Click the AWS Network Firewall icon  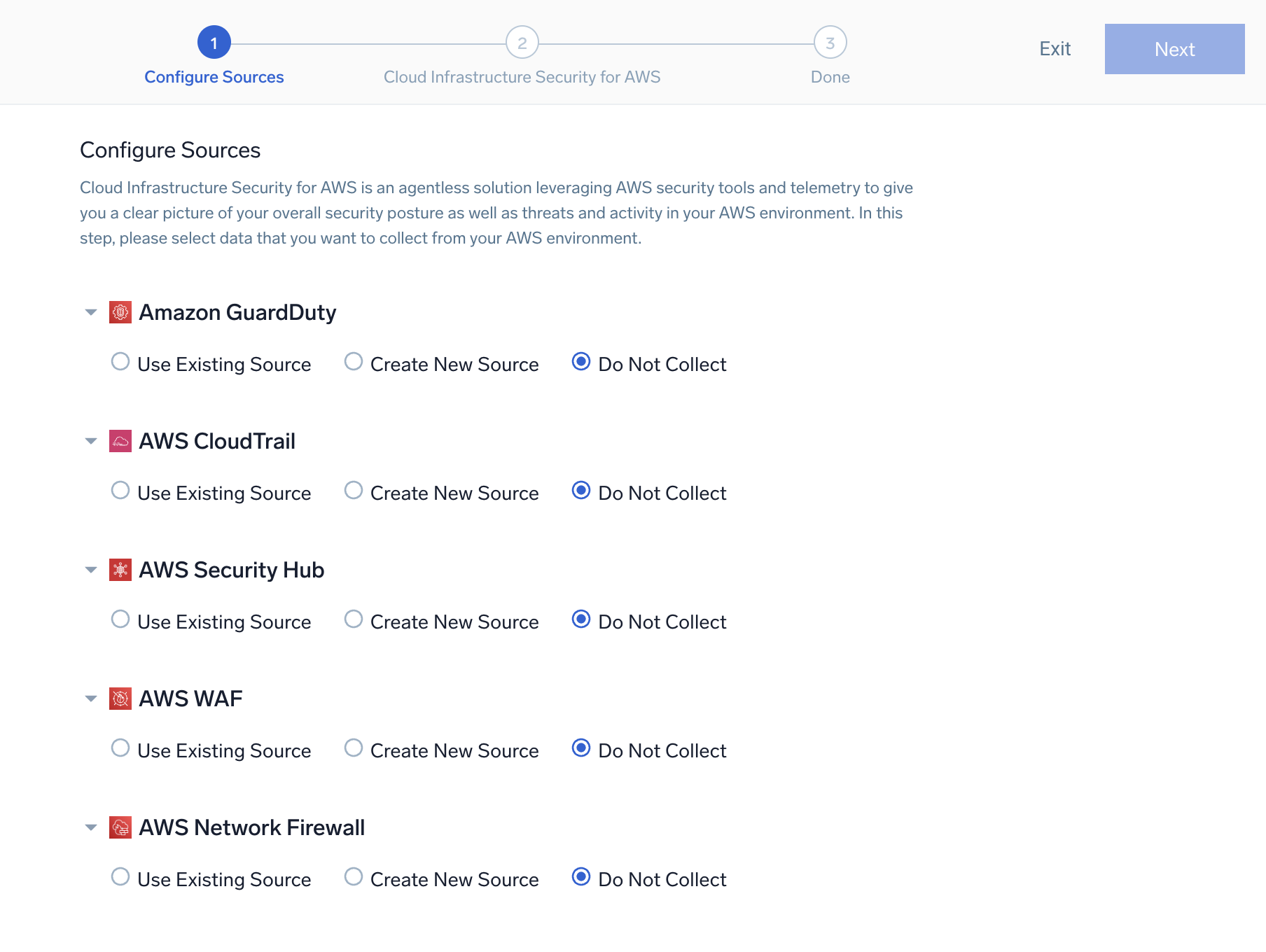(120, 827)
